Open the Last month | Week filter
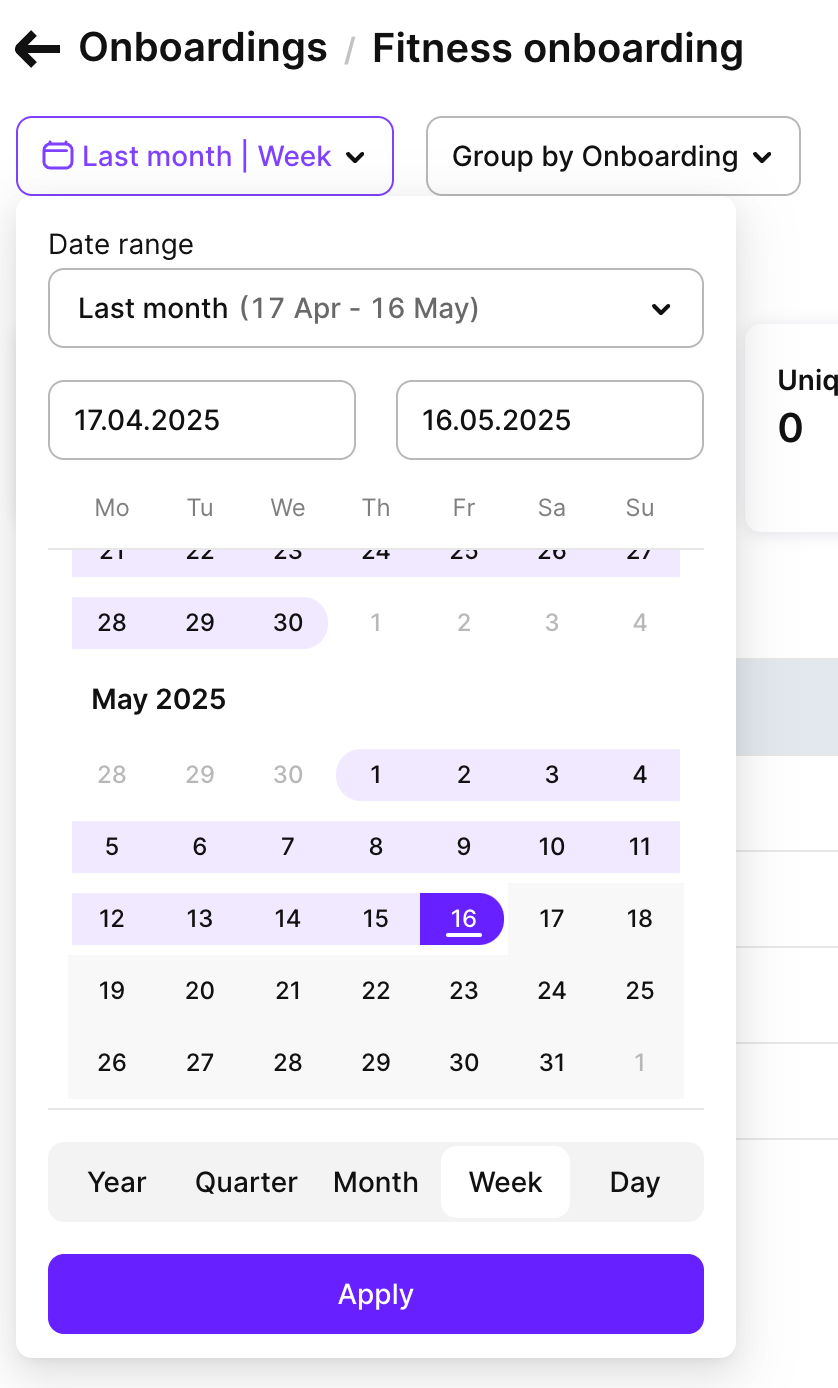Viewport: 838px width, 1388px height. click(x=205, y=156)
